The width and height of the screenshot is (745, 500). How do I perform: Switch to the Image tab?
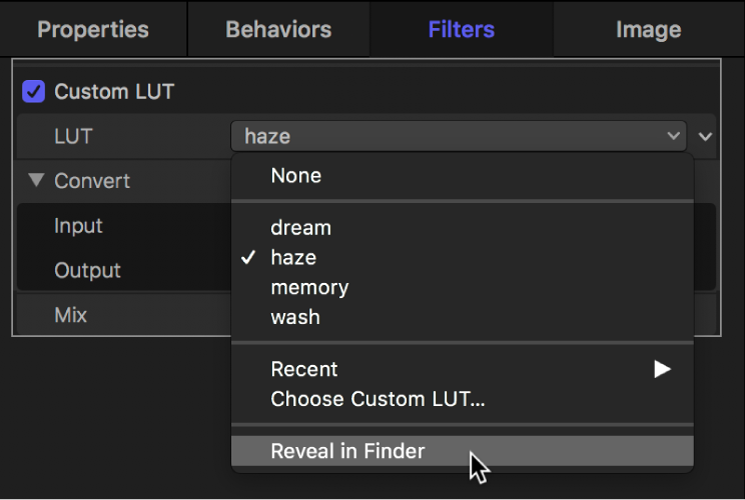pyautogui.click(x=648, y=29)
